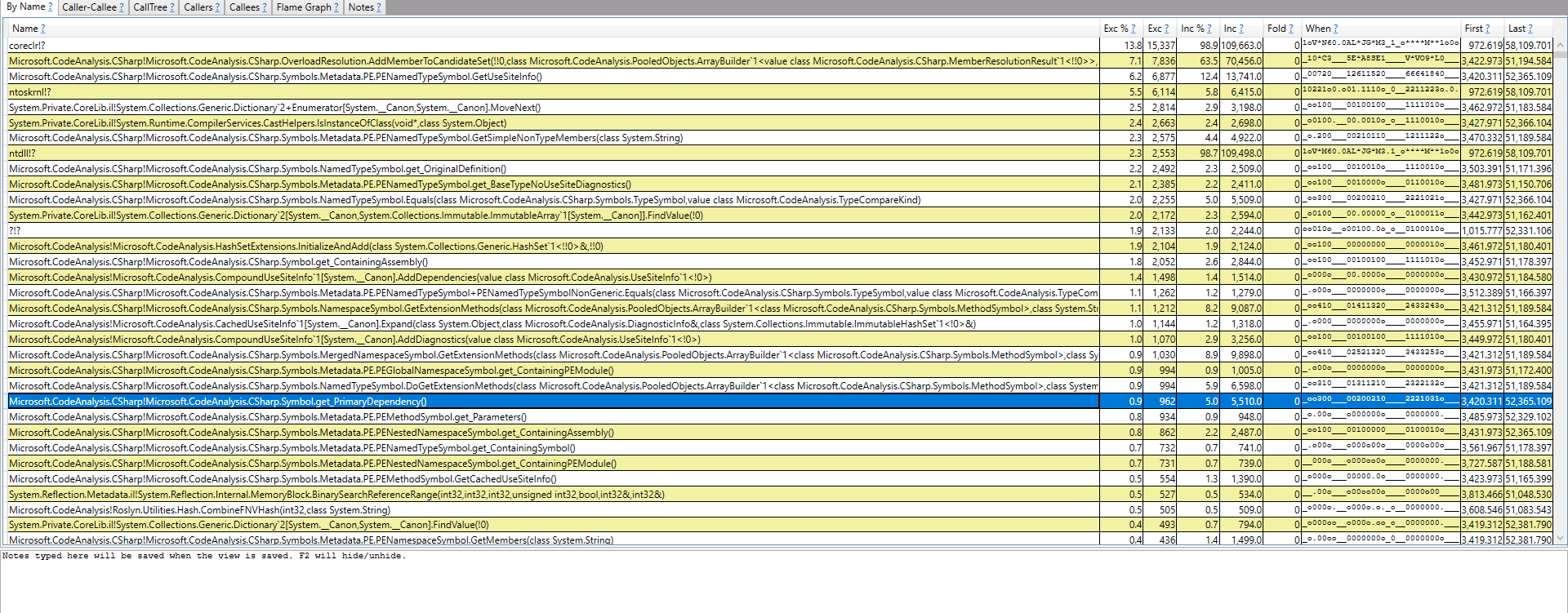
Task: Select the MergedNamespaceSymbol.GetExtensionMethods row
Action: click(780, 355)
